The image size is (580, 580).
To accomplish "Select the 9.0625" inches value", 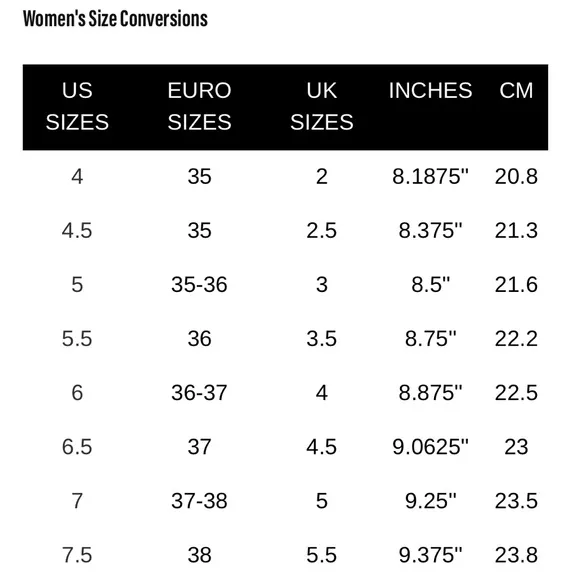I will tap(430, 447).
